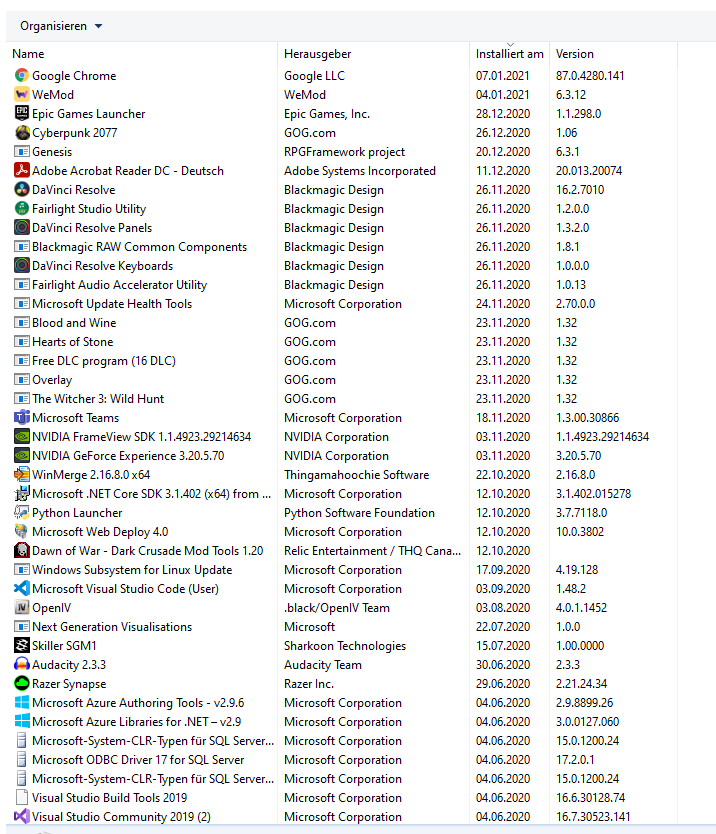Click the version 20.013.20074 cell
This screenshot has width=716, height=834.
(x=589, y=171)
